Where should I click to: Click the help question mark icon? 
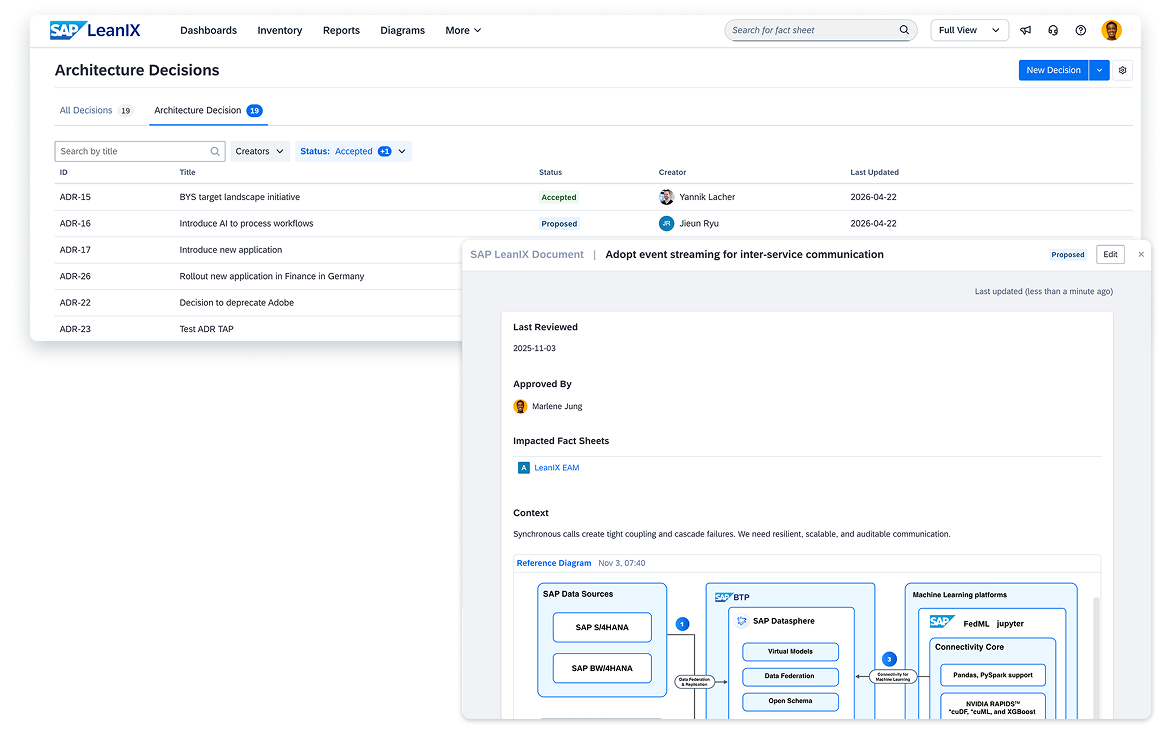tap(1080, 30)
